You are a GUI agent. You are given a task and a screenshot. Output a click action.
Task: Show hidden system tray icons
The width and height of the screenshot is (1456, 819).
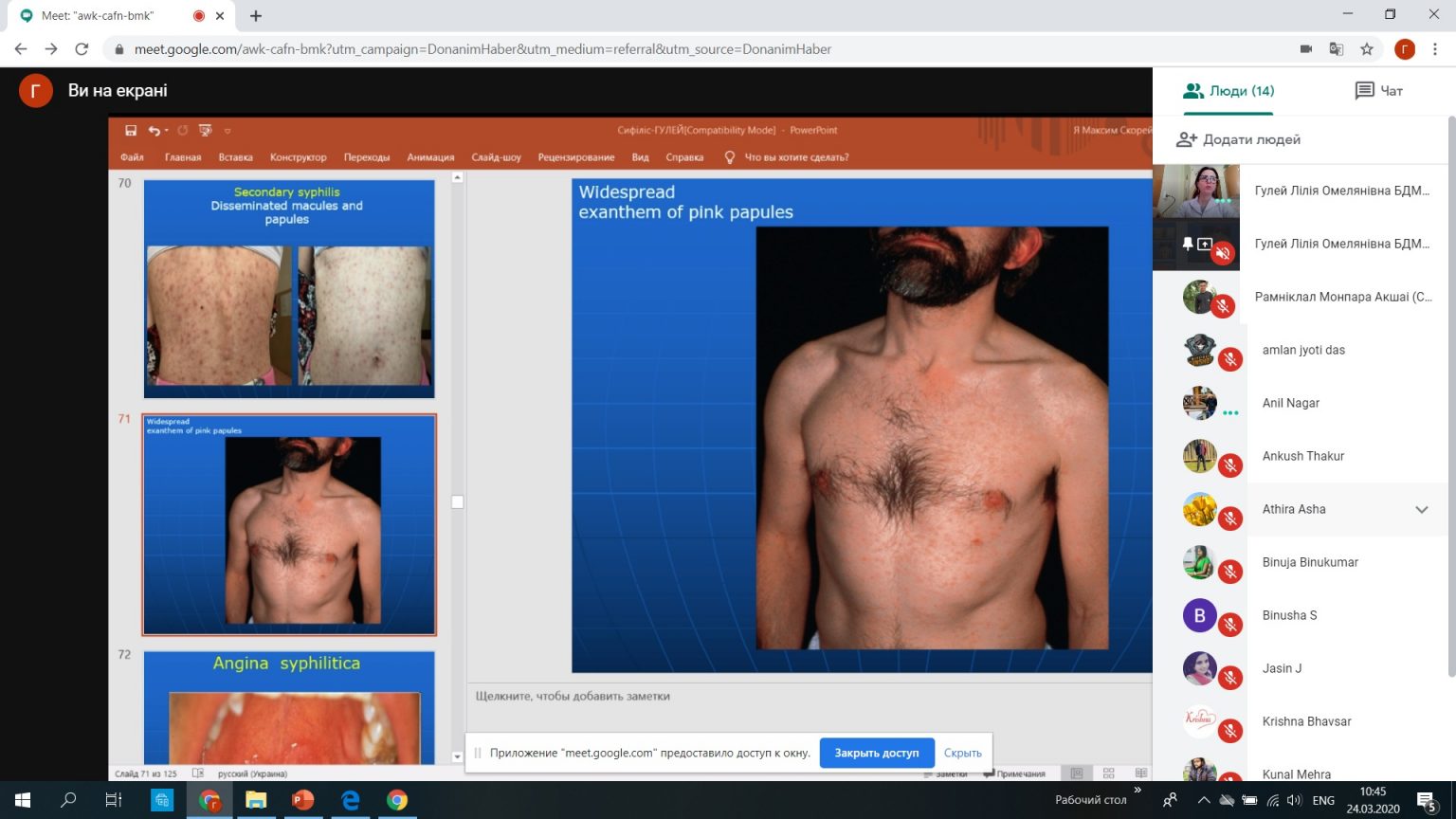click(1203, 800)
